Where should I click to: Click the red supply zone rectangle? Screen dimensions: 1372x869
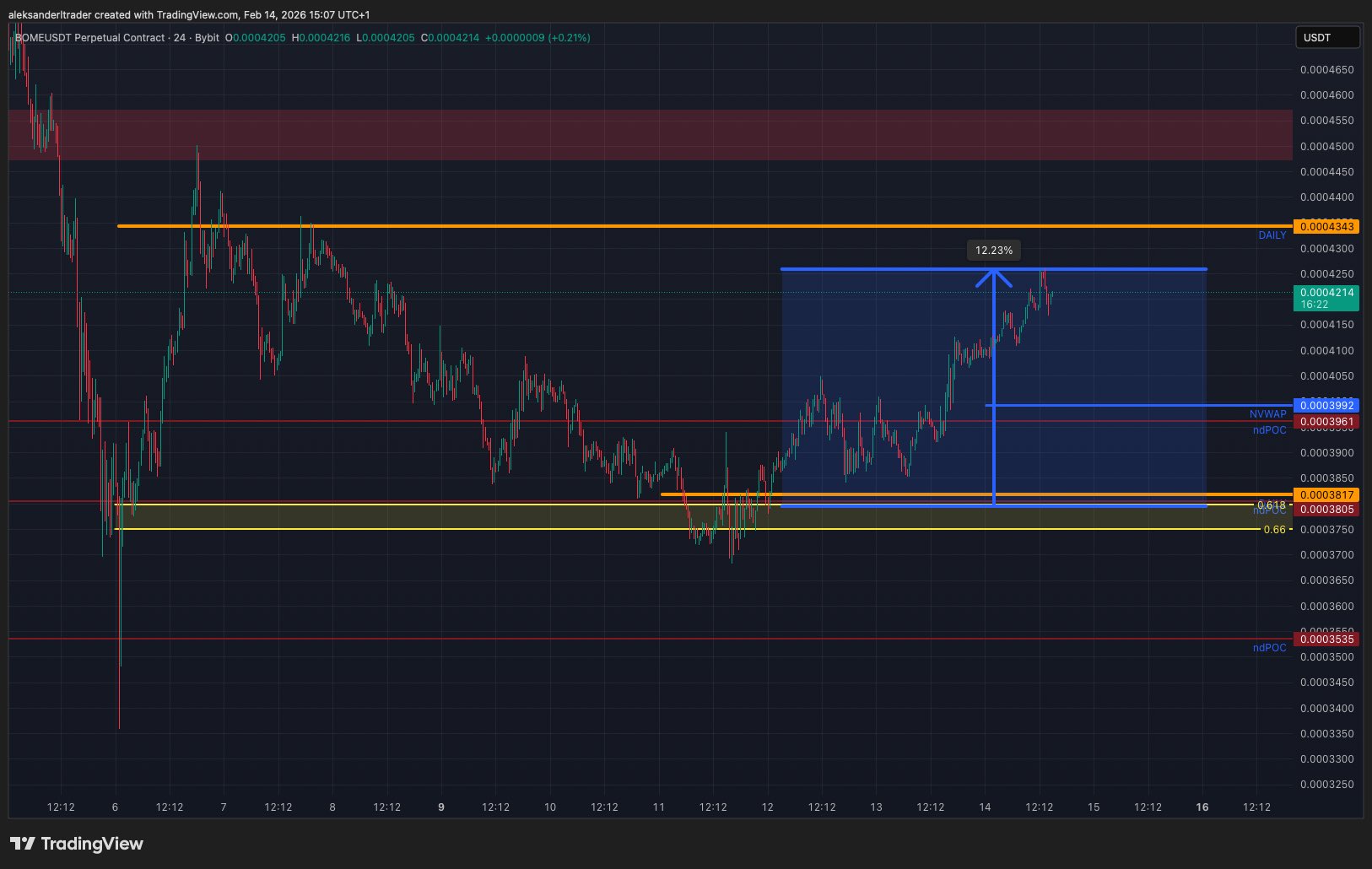click(650, 135)
